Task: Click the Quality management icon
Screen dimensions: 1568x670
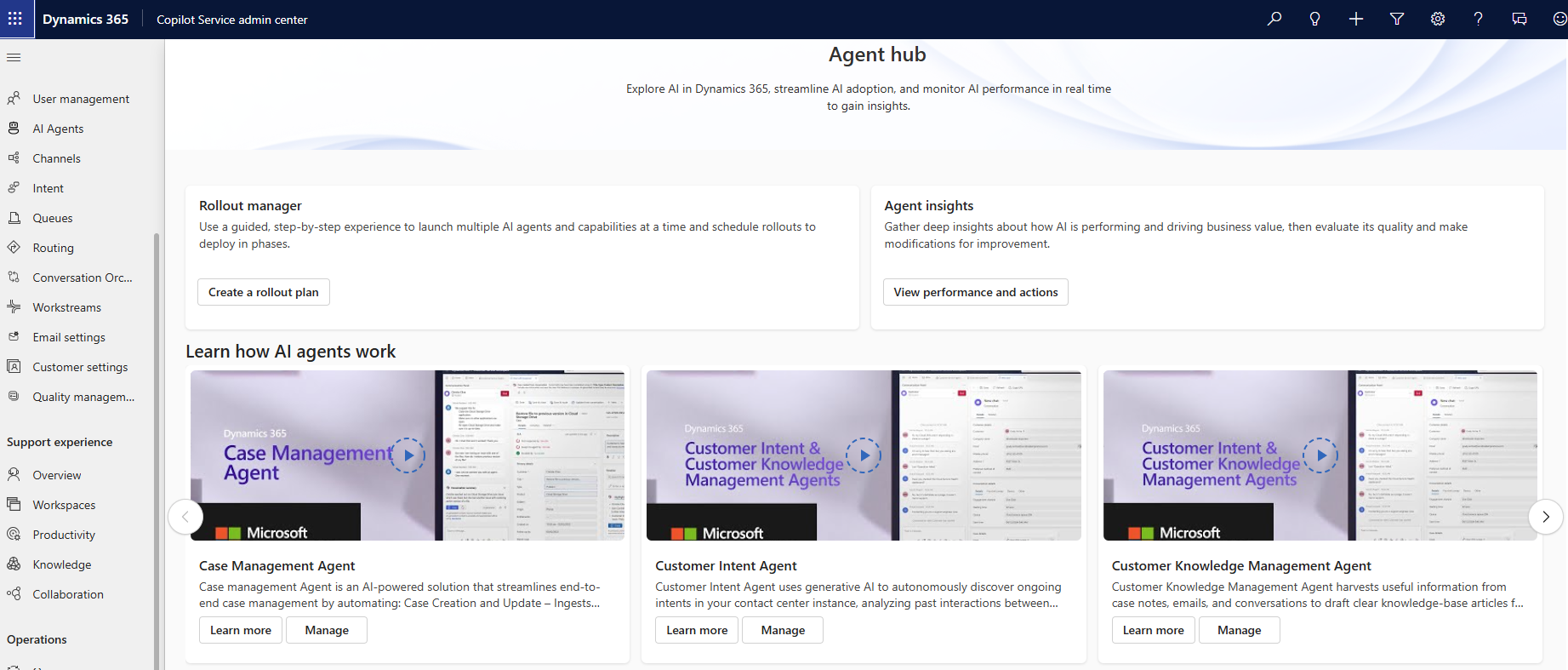Action: [14, 397]
